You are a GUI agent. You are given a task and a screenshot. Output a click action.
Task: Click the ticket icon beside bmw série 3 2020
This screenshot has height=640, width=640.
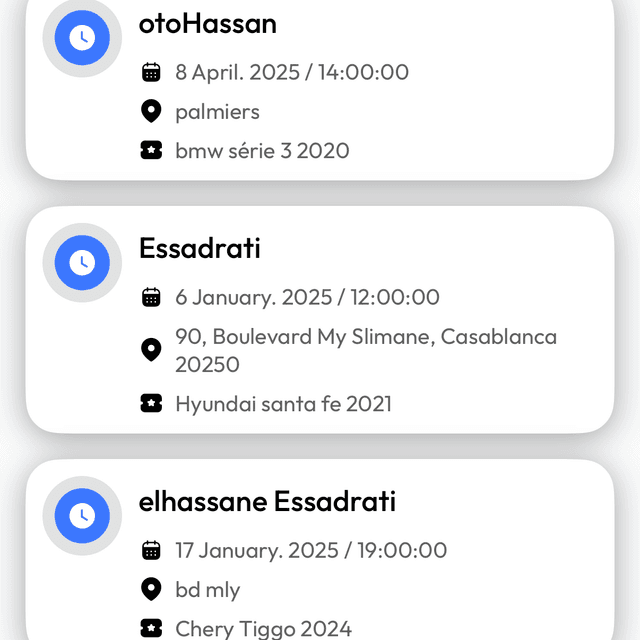(x=151, y=151)
